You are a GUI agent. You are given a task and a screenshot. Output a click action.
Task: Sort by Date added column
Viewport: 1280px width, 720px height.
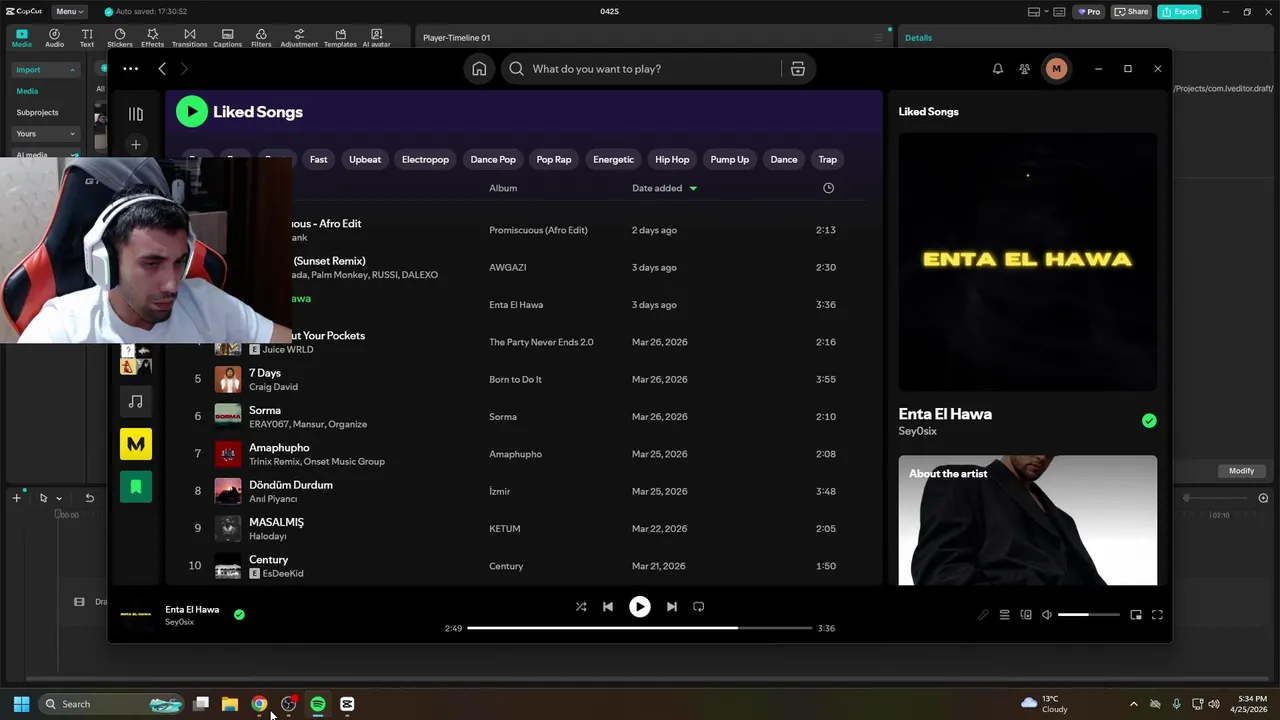664,188
